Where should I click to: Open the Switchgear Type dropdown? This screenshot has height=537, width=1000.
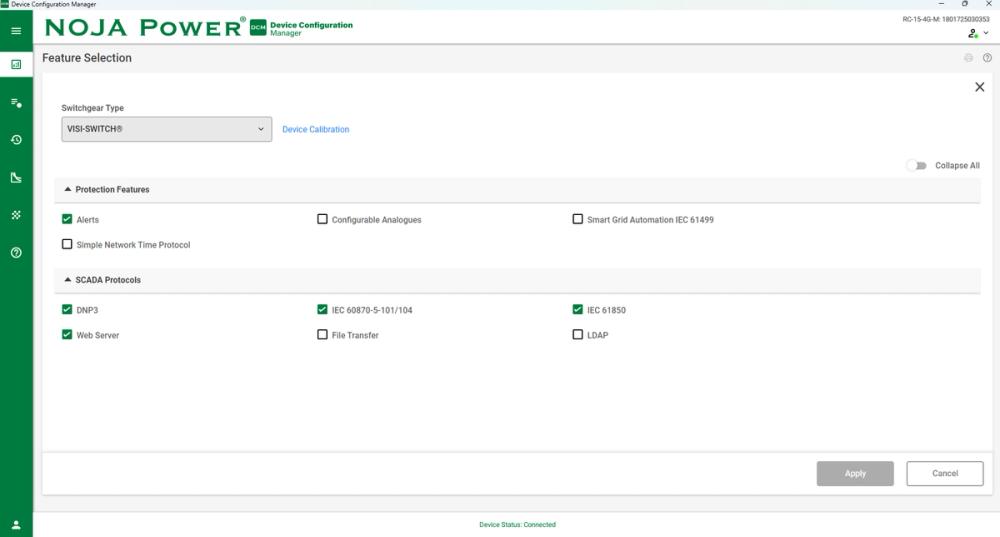(166, 129)
